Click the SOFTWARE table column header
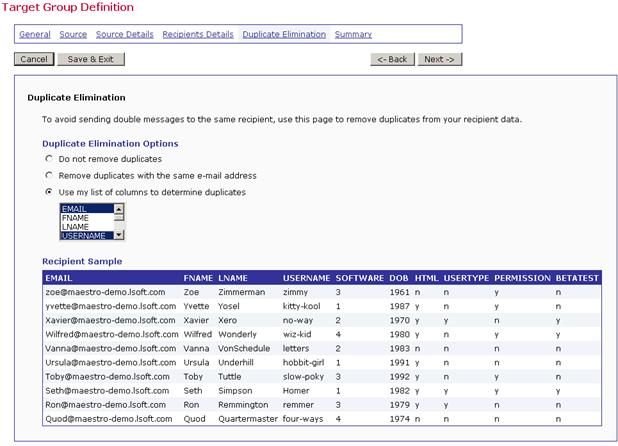 coord(359,278)
